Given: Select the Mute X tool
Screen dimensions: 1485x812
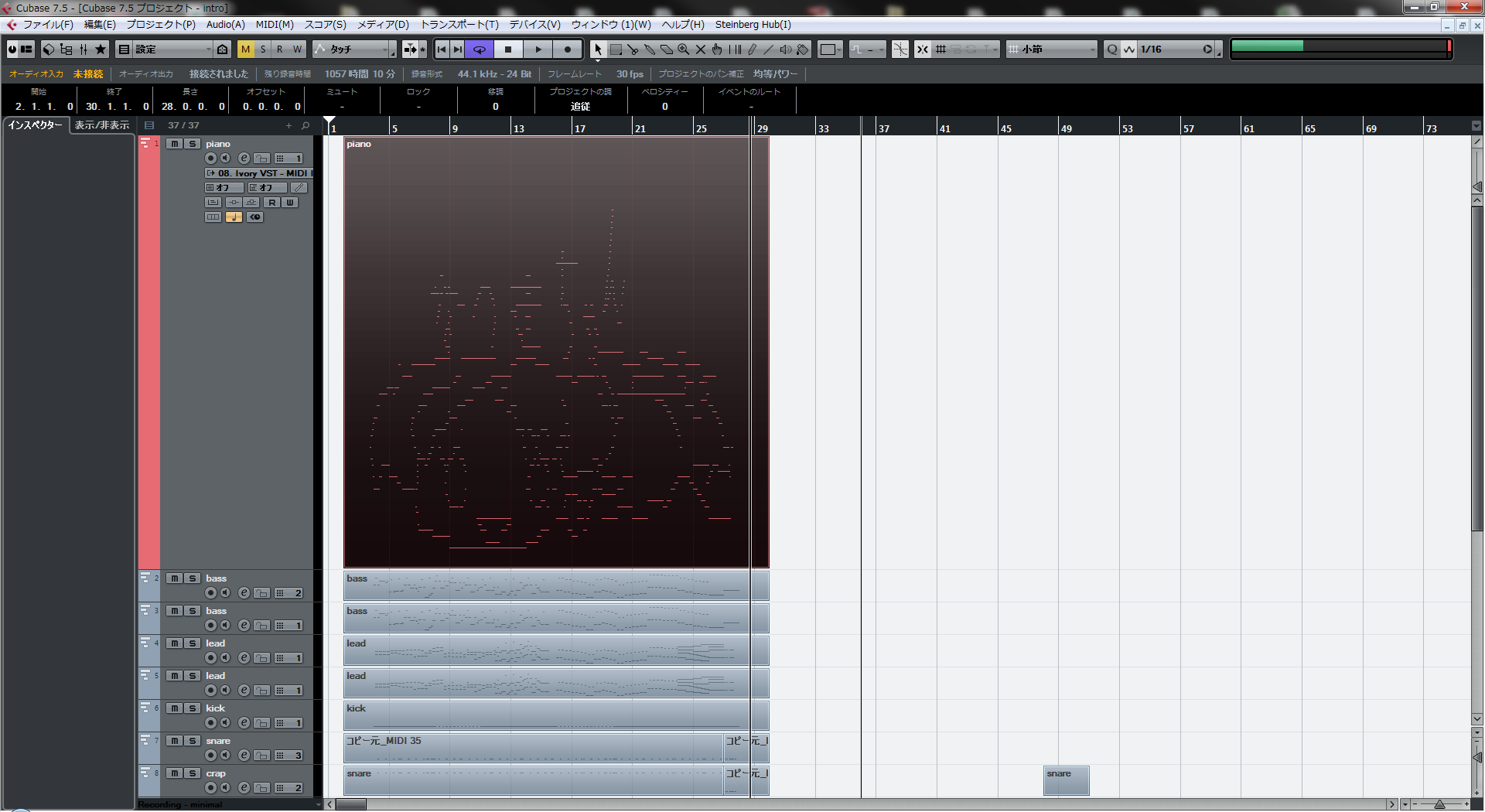Looking at the screenshot, I should click(x=701, y=49).
